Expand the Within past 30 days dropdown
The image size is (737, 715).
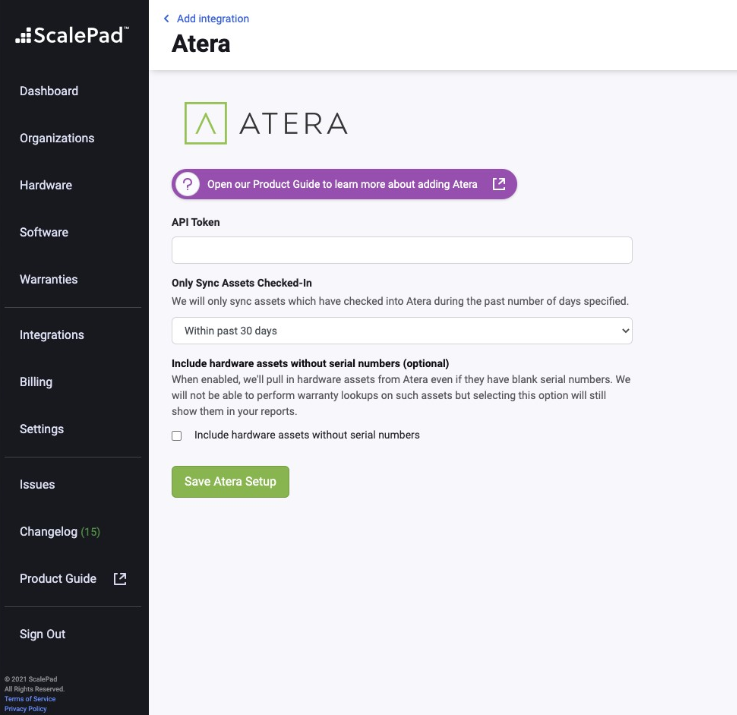[402, 330]
